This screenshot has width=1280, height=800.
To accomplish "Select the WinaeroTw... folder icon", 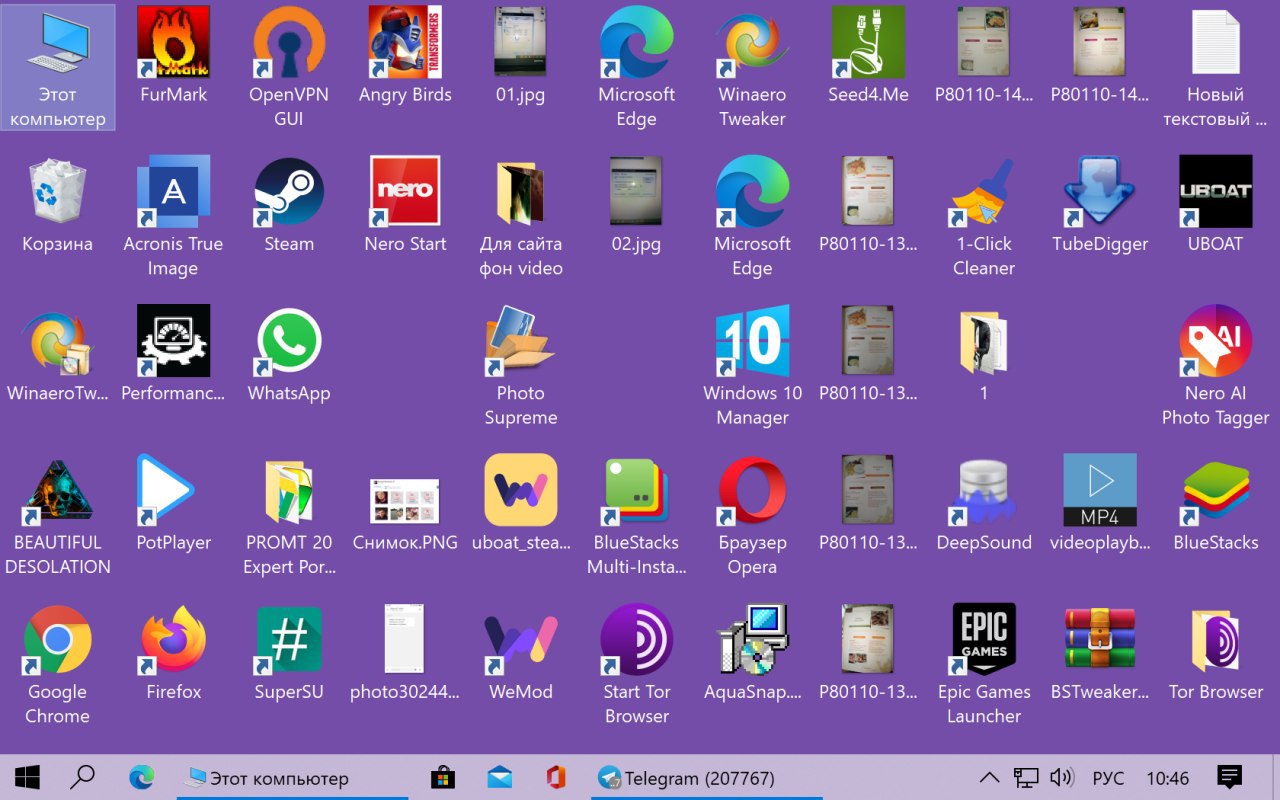I will [57, 342].
